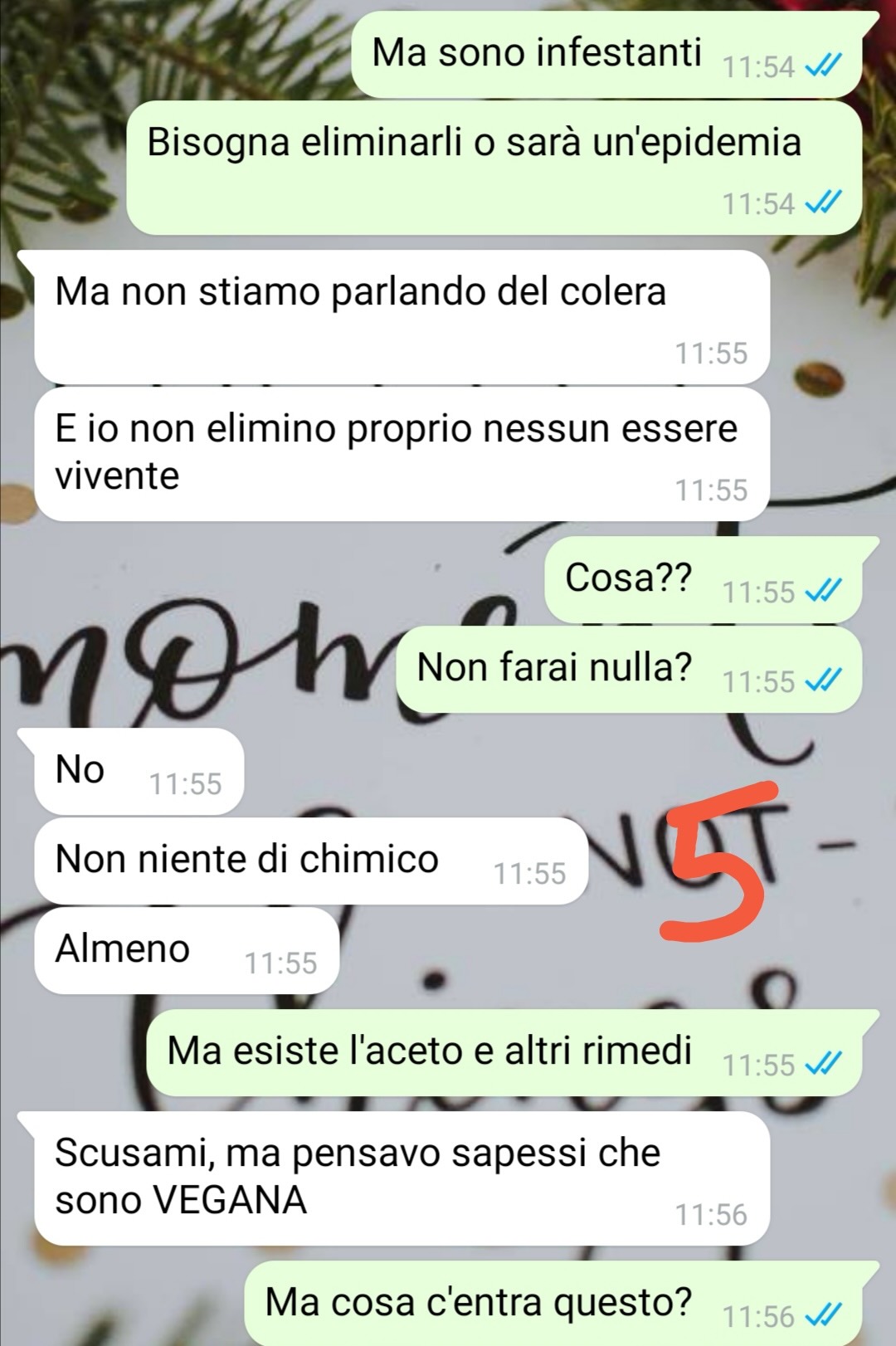Tap blue ticks beside "Cosa??" message
The image size is (896, 1346).
click(824, 591)
